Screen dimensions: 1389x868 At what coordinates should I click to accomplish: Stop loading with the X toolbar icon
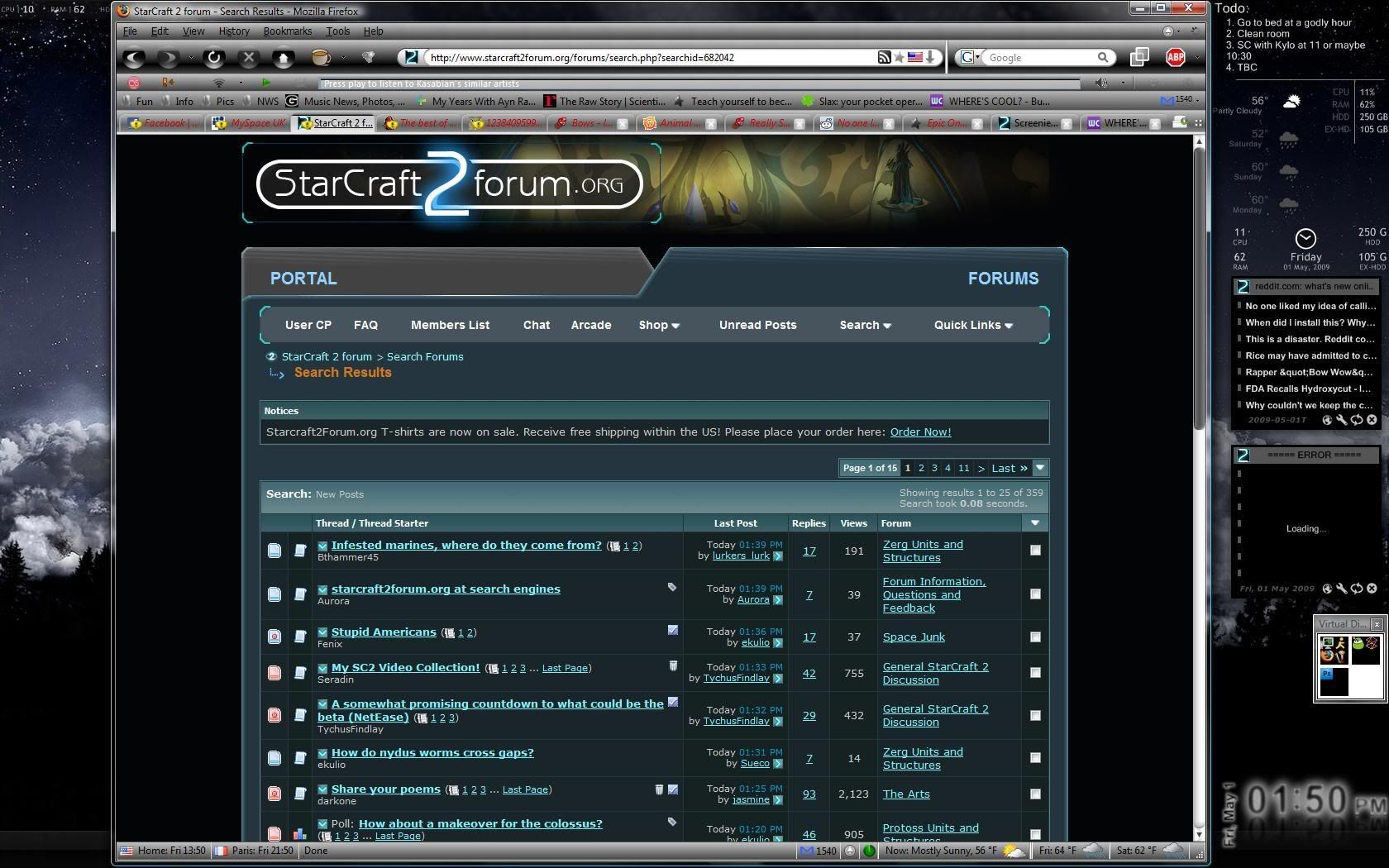click(x=249, y=58)
